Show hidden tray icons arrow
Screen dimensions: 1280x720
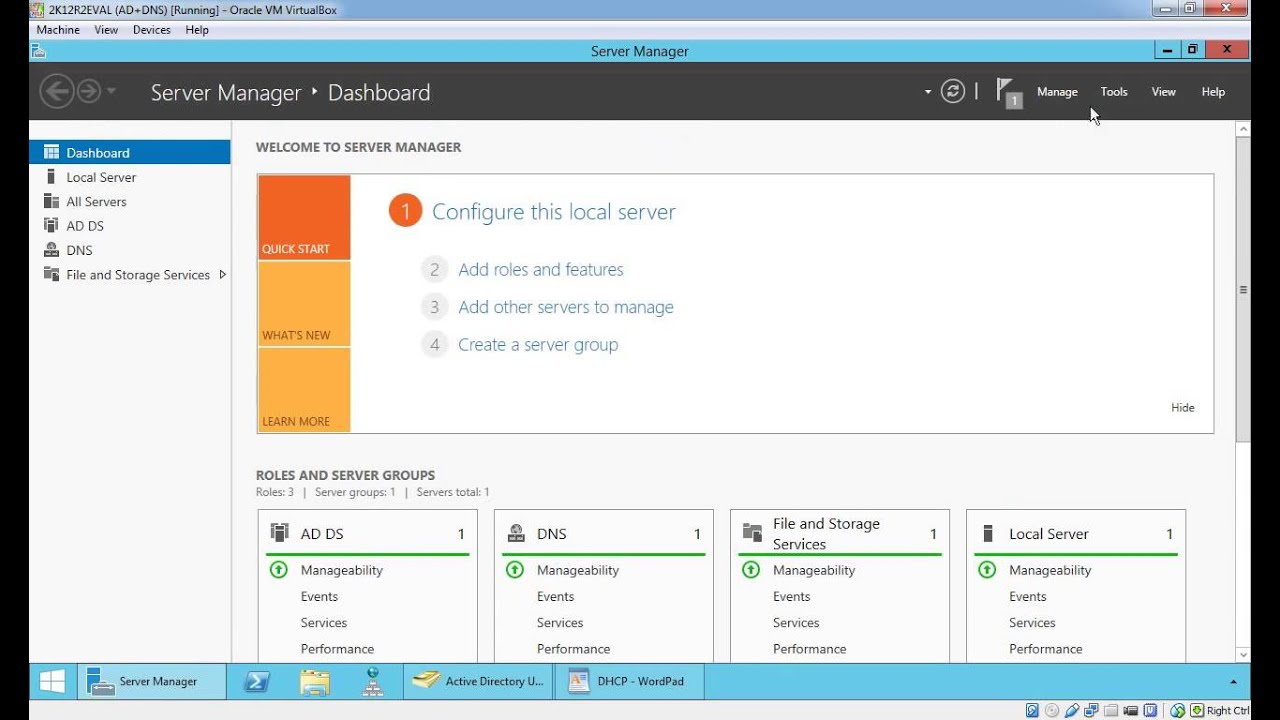click(1233, 681)
